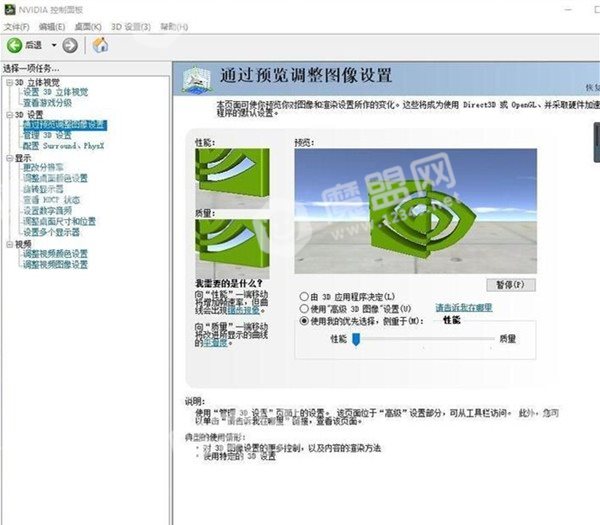Open 查看游戏分级 page
This screenshot has height=525, width=600.
(x=47, y=103)
